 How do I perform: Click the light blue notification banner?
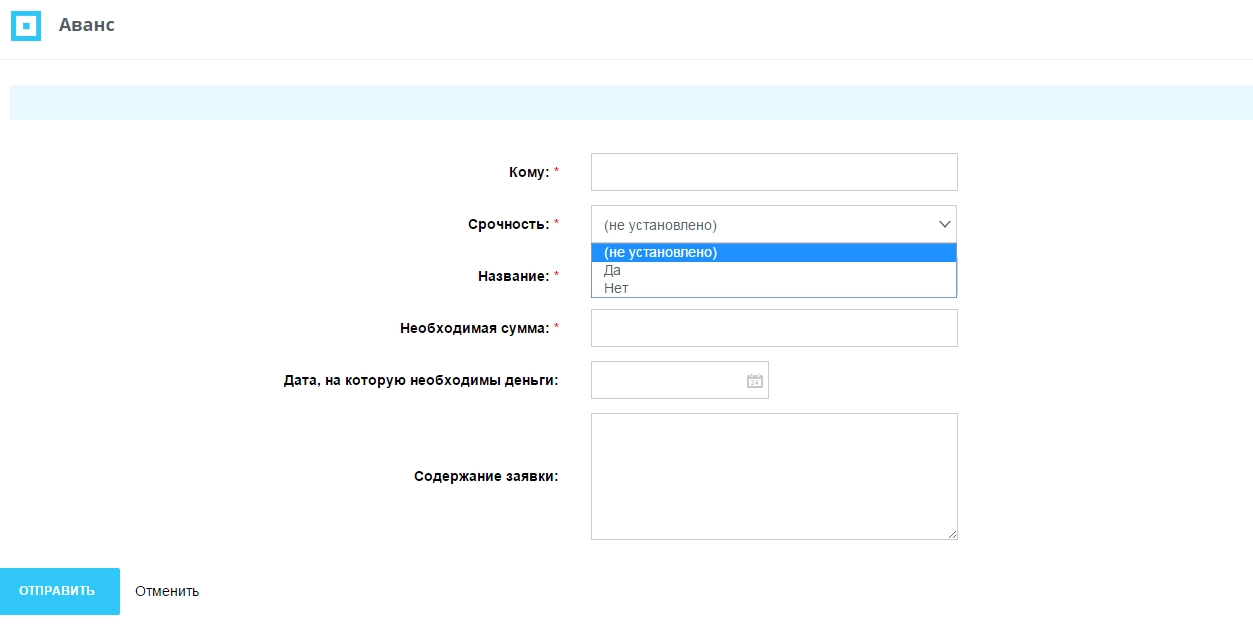point(630,102)
